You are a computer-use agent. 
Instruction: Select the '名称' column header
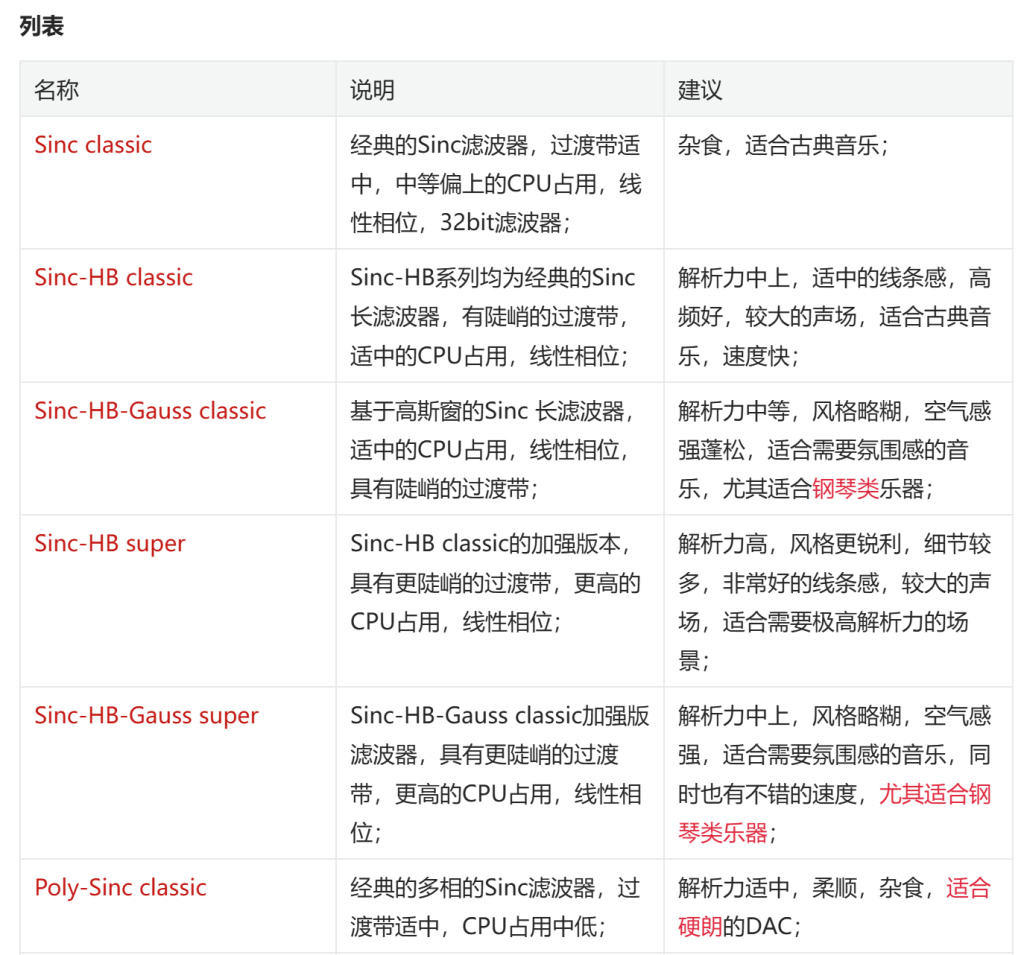pos(57,89)
